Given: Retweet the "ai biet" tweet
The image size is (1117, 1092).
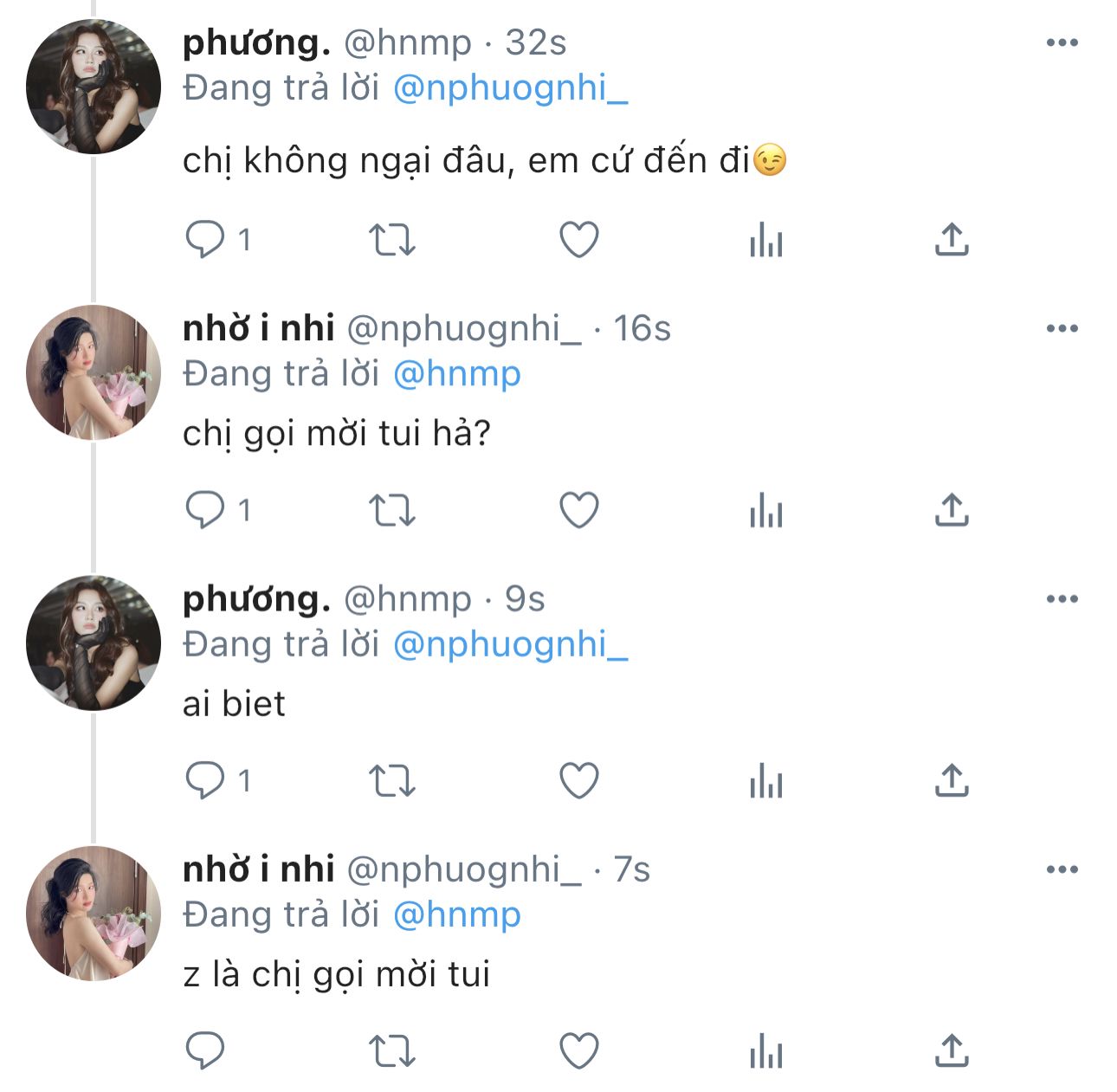Looking at the screenshot, I should [392, 781].
